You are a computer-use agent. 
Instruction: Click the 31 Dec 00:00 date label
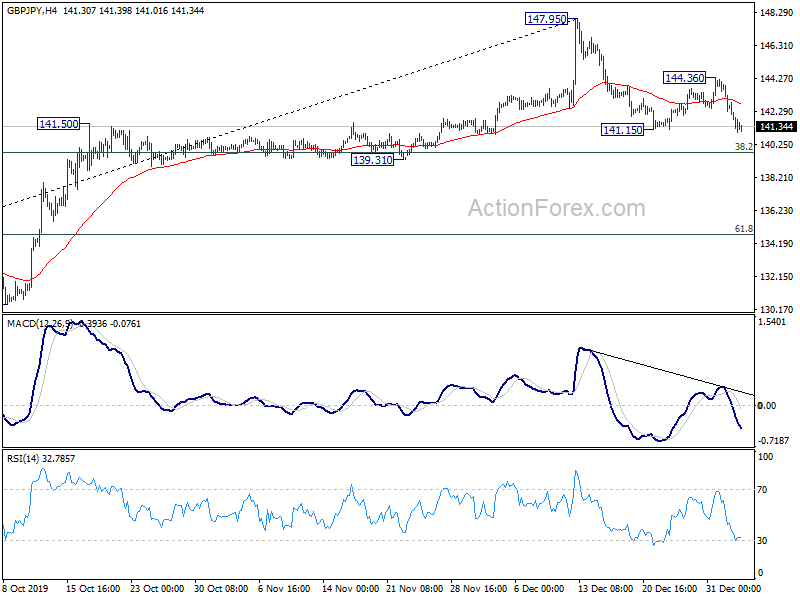732,589
